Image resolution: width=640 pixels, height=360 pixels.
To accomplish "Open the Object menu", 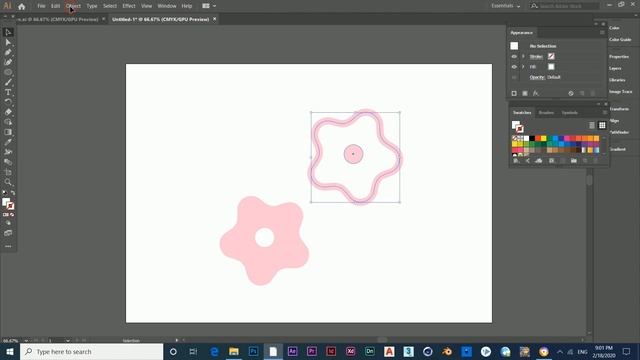I will click(x=73, y=6).
